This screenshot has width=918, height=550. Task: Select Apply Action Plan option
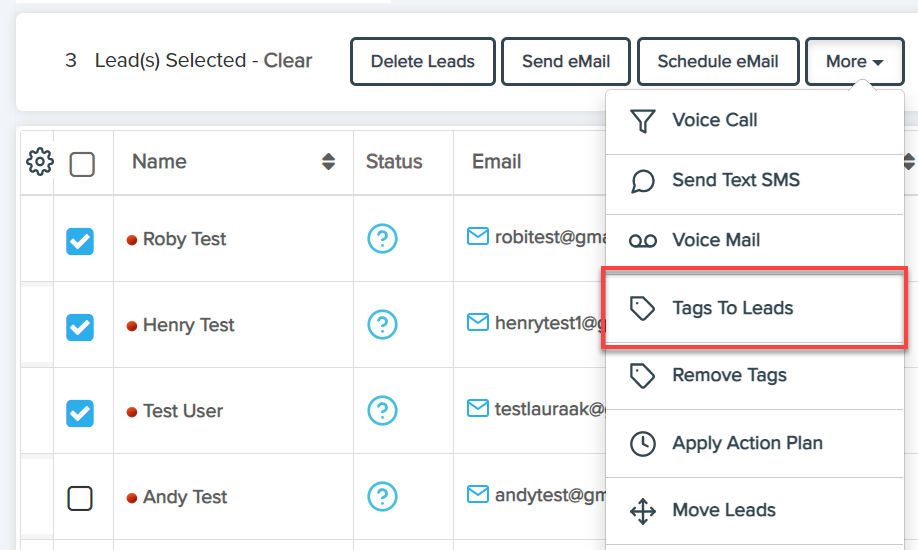pyautogui.click(x=746, y=443)
